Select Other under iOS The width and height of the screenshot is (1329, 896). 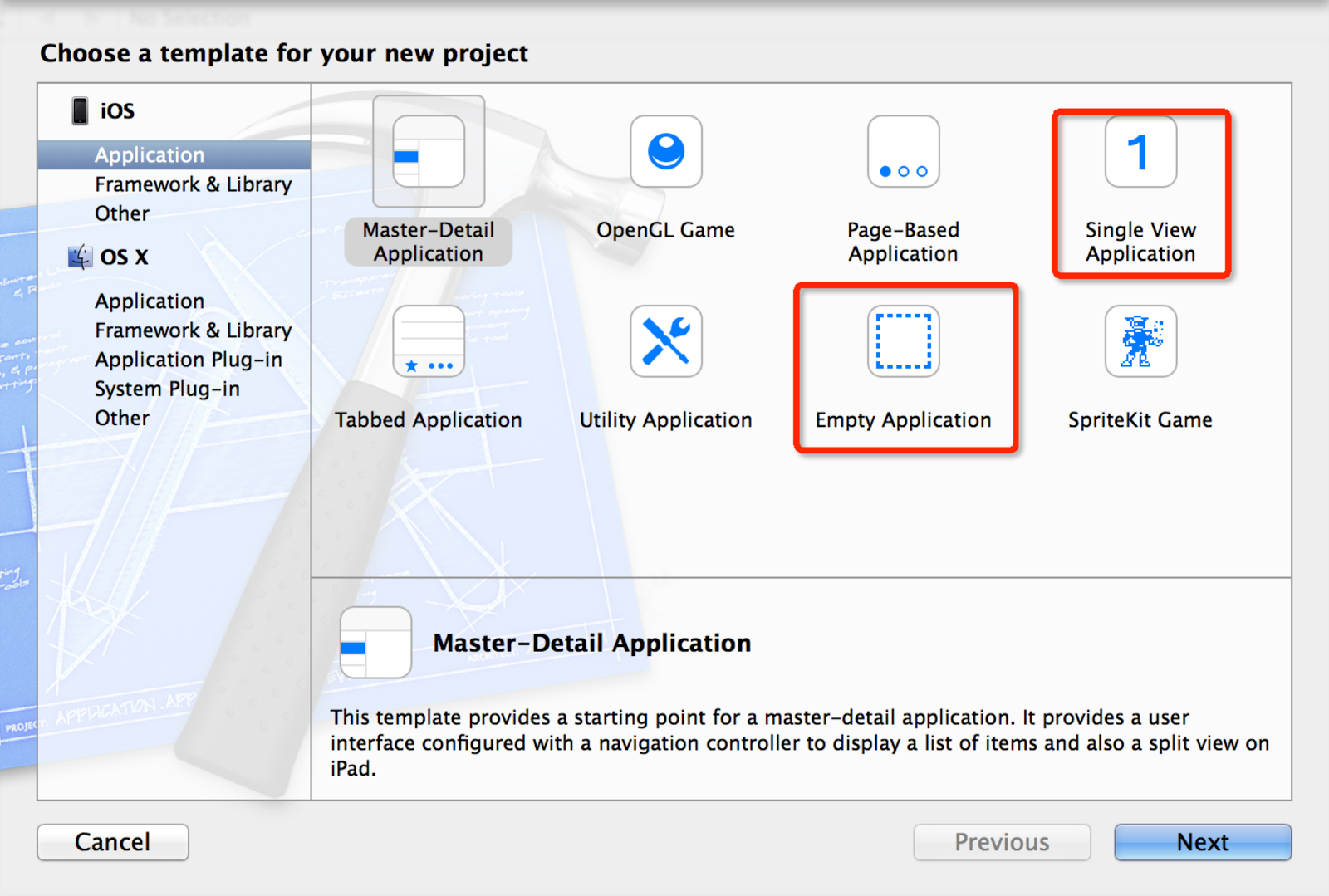click(x=122, y=213)
